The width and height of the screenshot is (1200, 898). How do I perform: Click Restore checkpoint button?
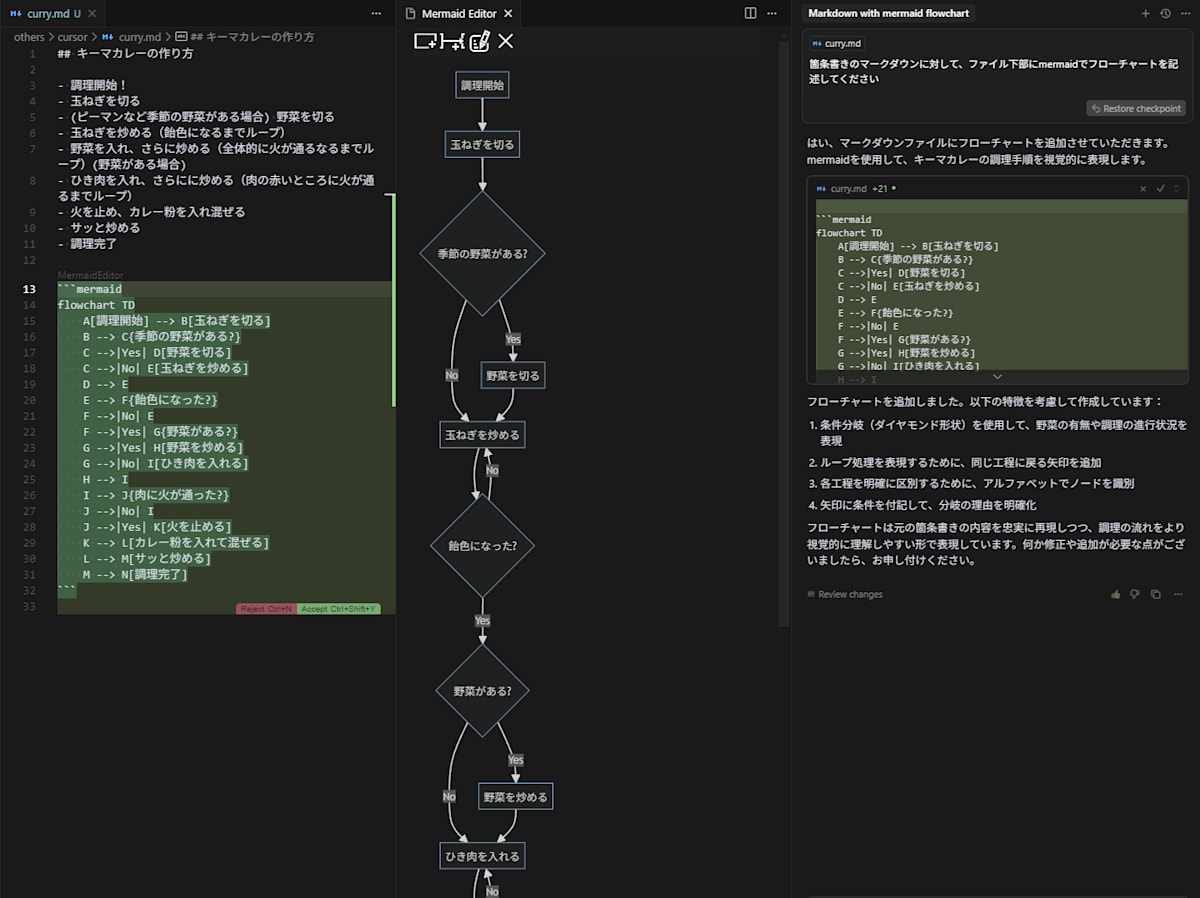pyautogui.click(x=1136, y=108)
